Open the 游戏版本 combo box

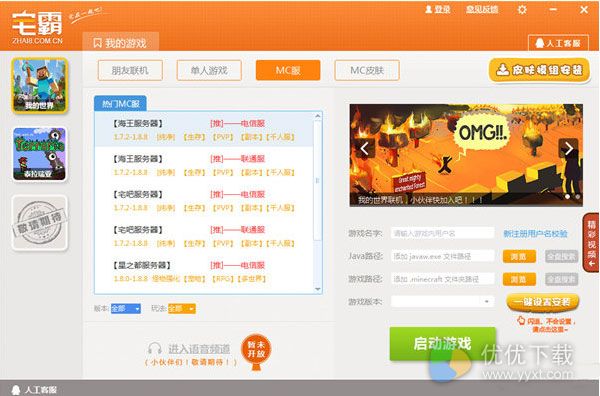(x=442, y=301)
